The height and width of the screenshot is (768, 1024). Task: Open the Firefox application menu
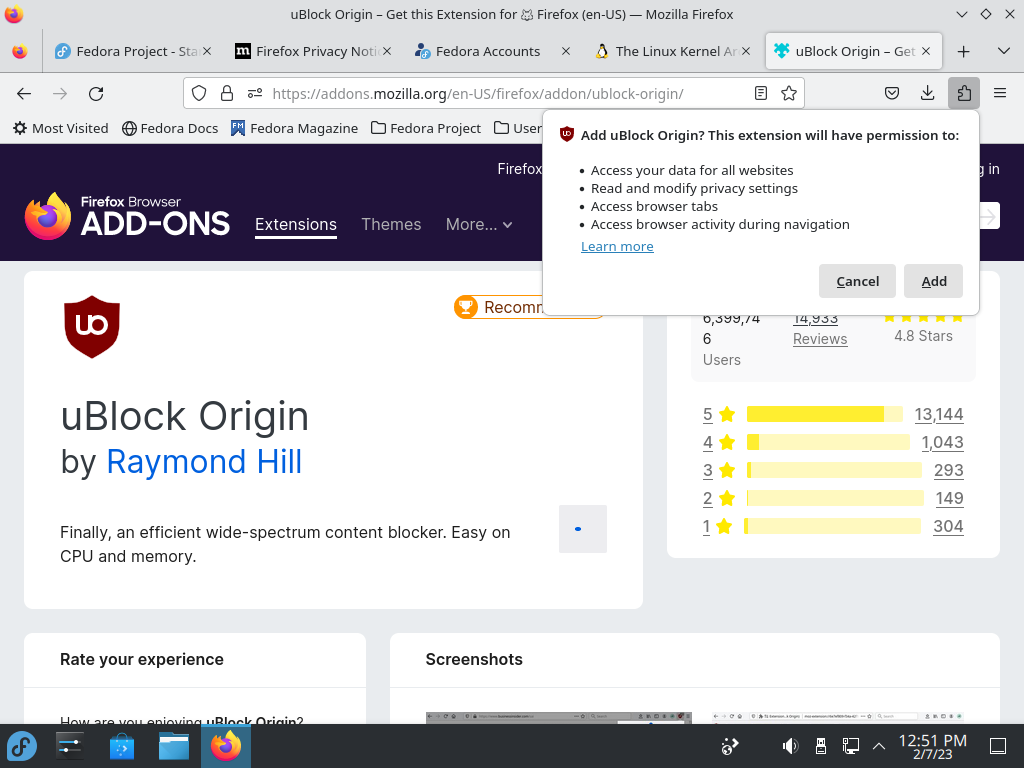click(x=1000, y=93)
